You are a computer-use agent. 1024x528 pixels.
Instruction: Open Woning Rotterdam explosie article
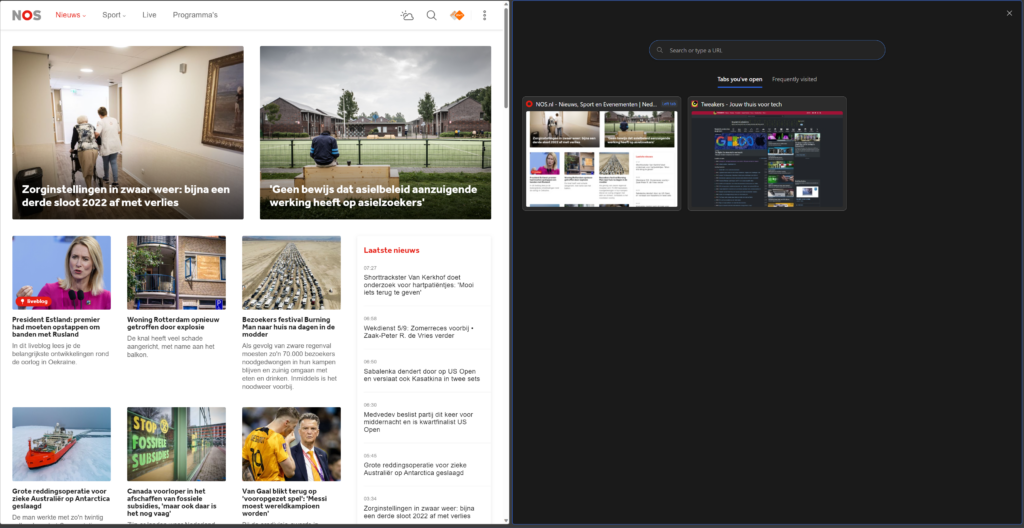pos(173,323)
